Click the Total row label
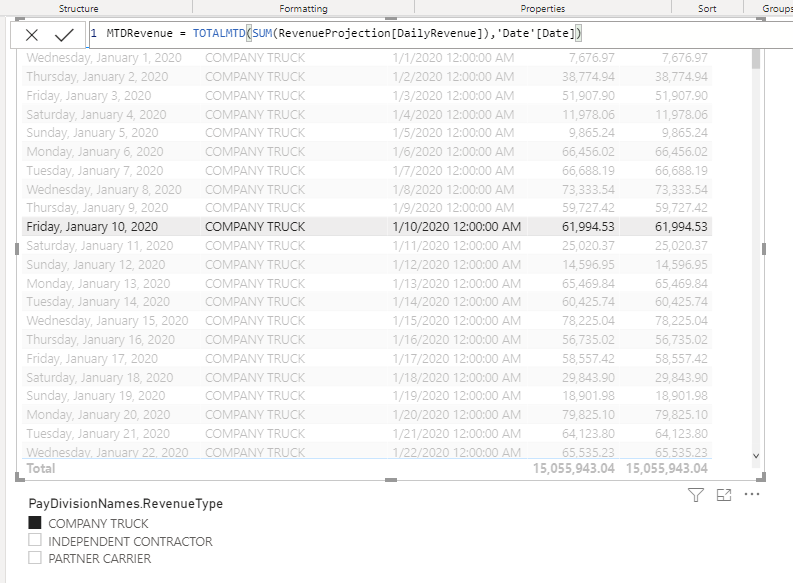Image resolution: width=793 pixels, height=583 pixels. coord(40,468)
